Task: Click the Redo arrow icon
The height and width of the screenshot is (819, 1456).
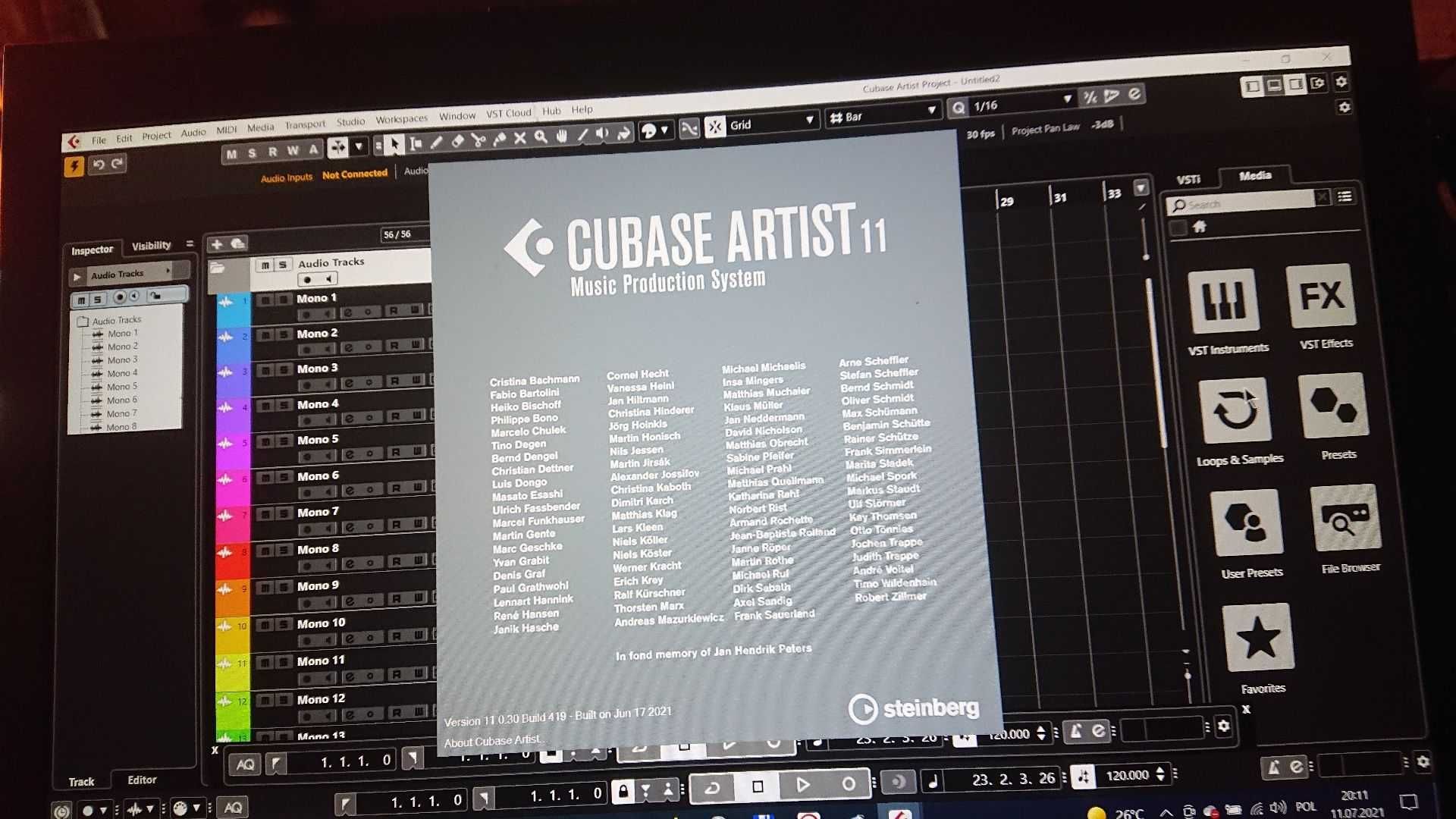Action: (118, 164)
